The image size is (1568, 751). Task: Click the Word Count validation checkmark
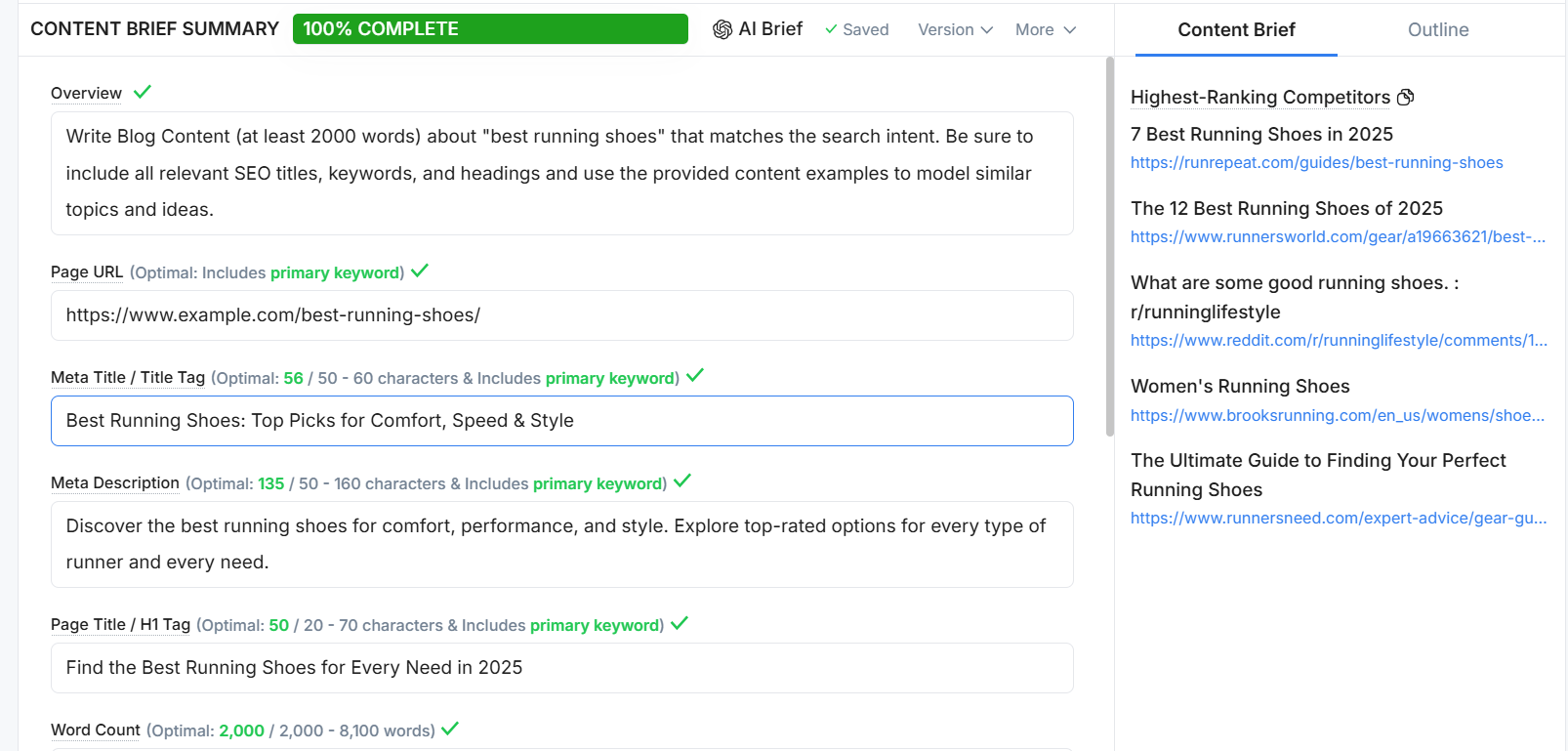[450, 729]
